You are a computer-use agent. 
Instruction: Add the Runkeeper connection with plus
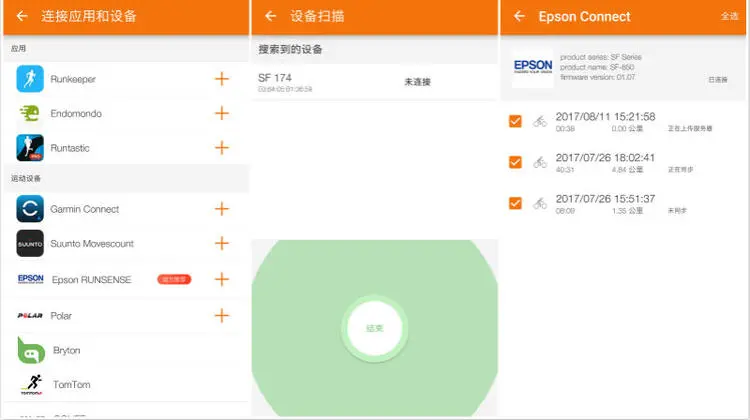click(x=221, y=79)
